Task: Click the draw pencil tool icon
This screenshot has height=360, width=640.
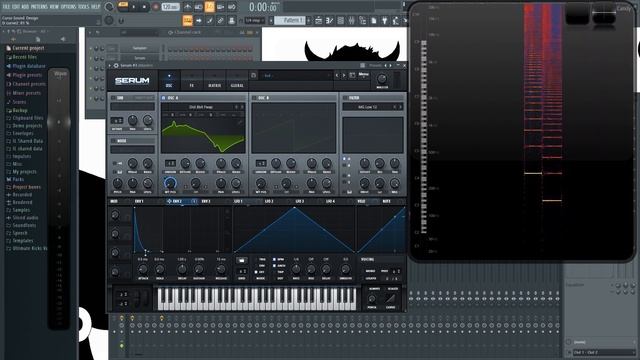Action: click(209, 20)
